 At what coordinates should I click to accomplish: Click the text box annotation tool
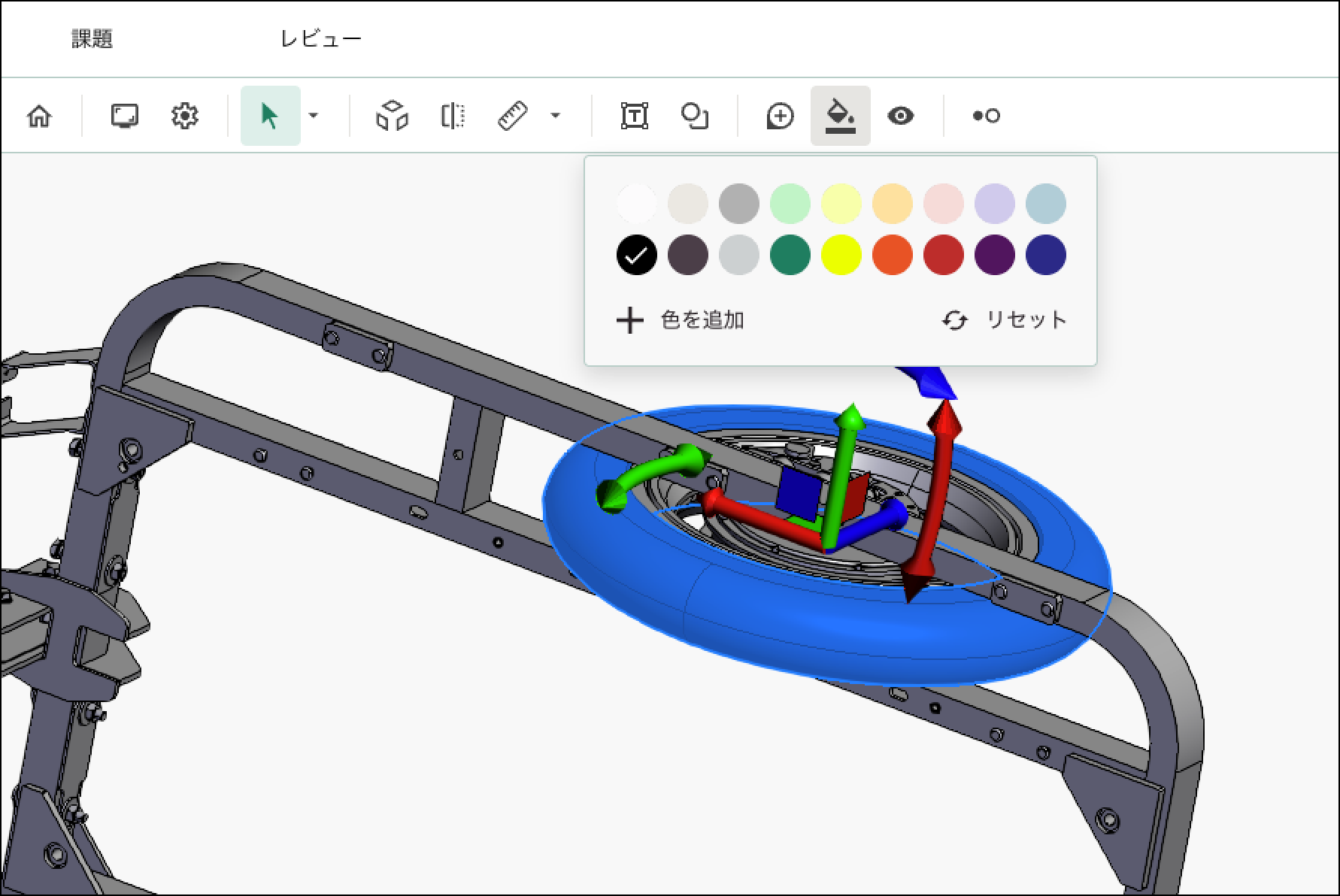pyautogui.click(x=635, y=116)
